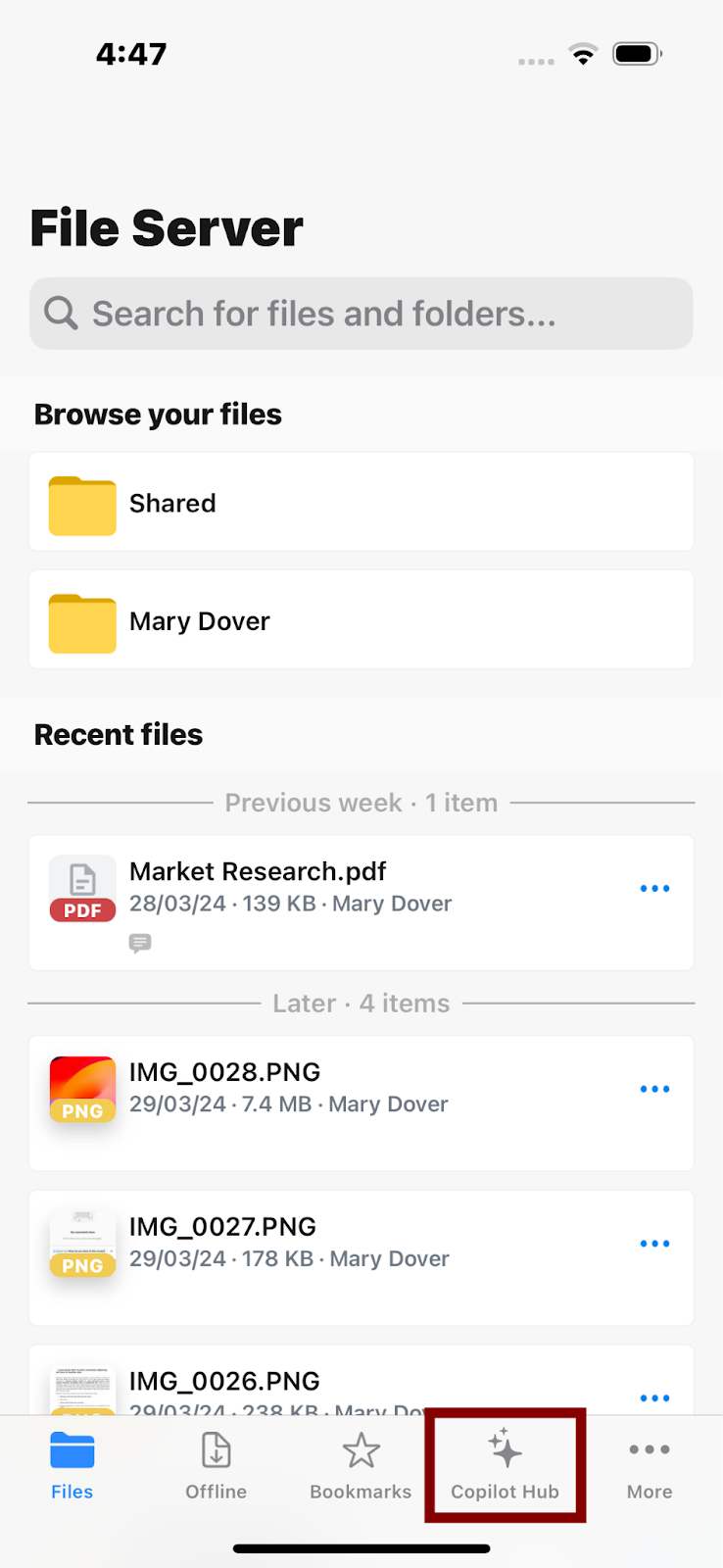Open options menu for IMG_0028.PNG
Viewport: 723px width, 1568px height.
tap(654, 1089)
